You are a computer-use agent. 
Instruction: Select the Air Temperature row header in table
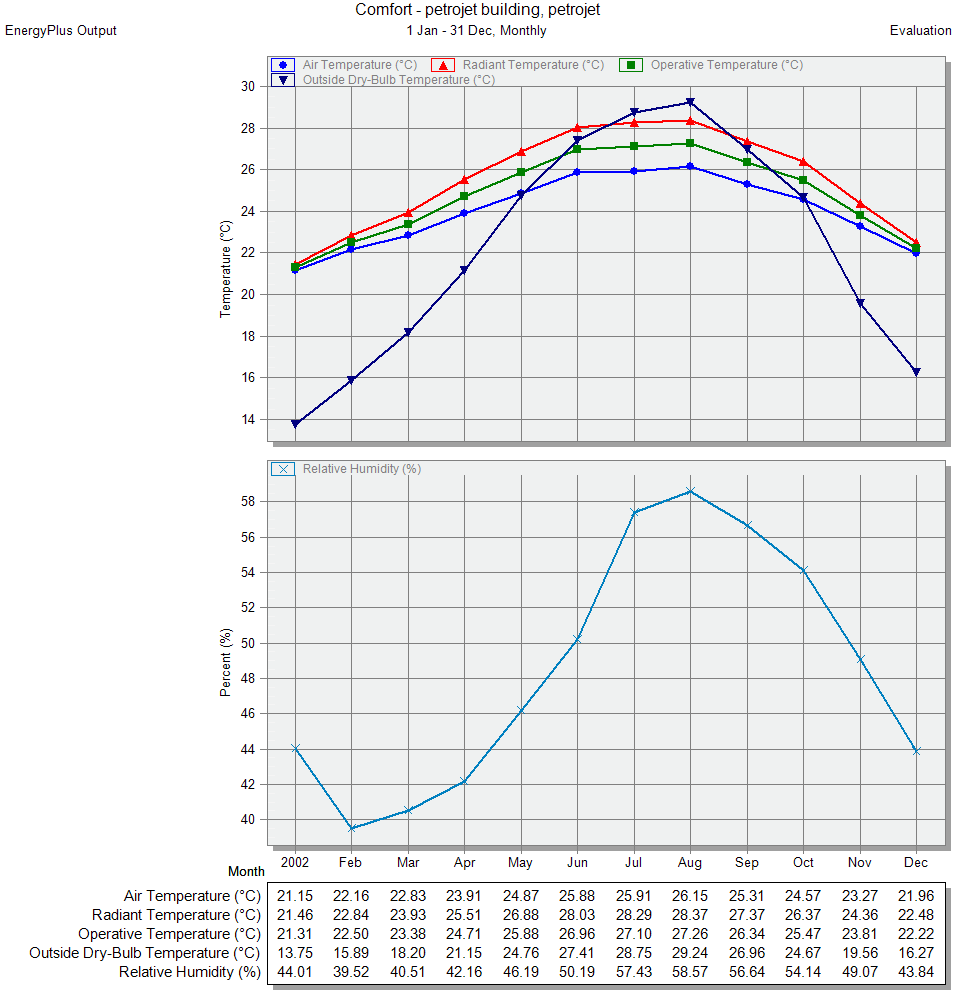click(x=191, y=896)
